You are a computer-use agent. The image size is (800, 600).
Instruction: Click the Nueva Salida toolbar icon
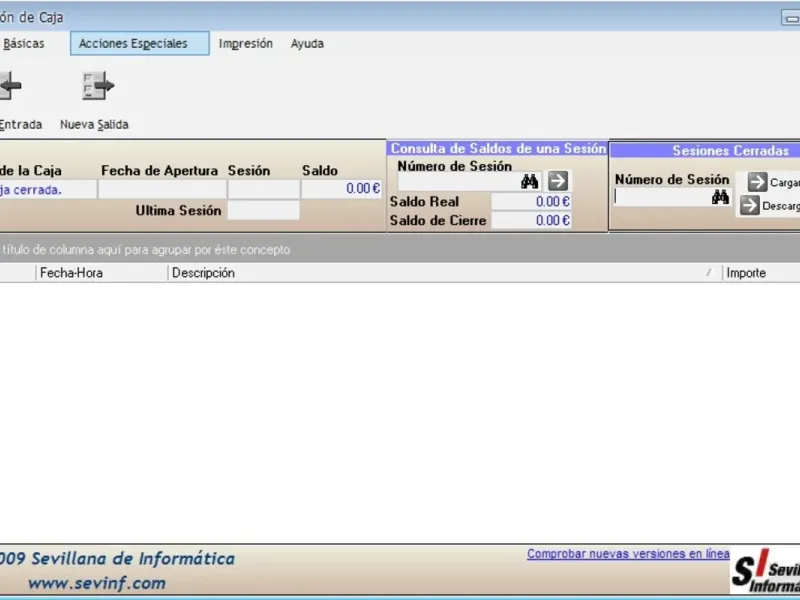(x=98, y=85)
